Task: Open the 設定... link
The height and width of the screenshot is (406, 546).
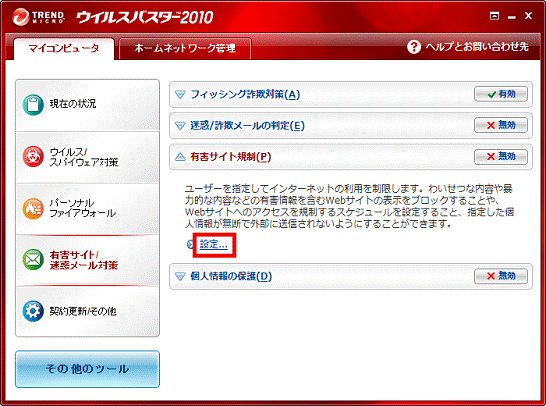Action: point(213,244)
